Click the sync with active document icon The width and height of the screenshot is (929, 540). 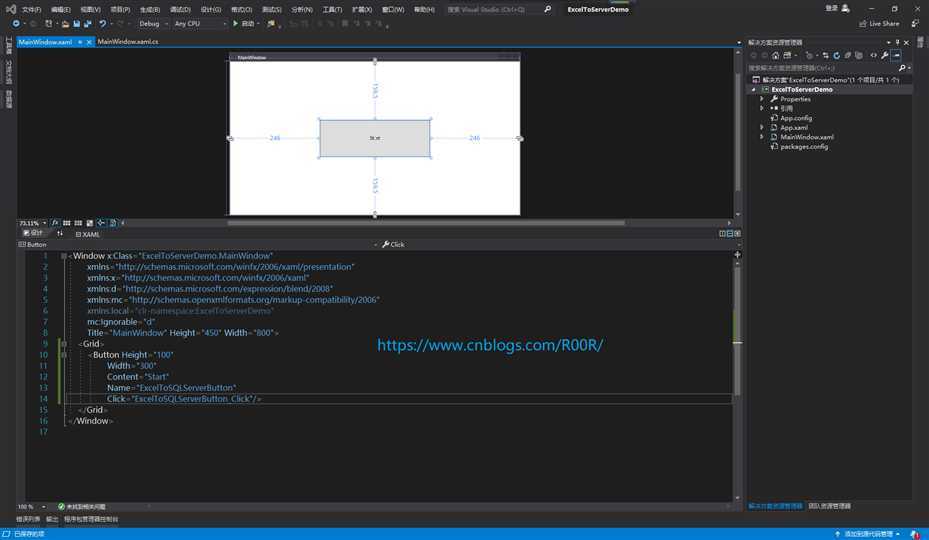(x=825, y=55)
